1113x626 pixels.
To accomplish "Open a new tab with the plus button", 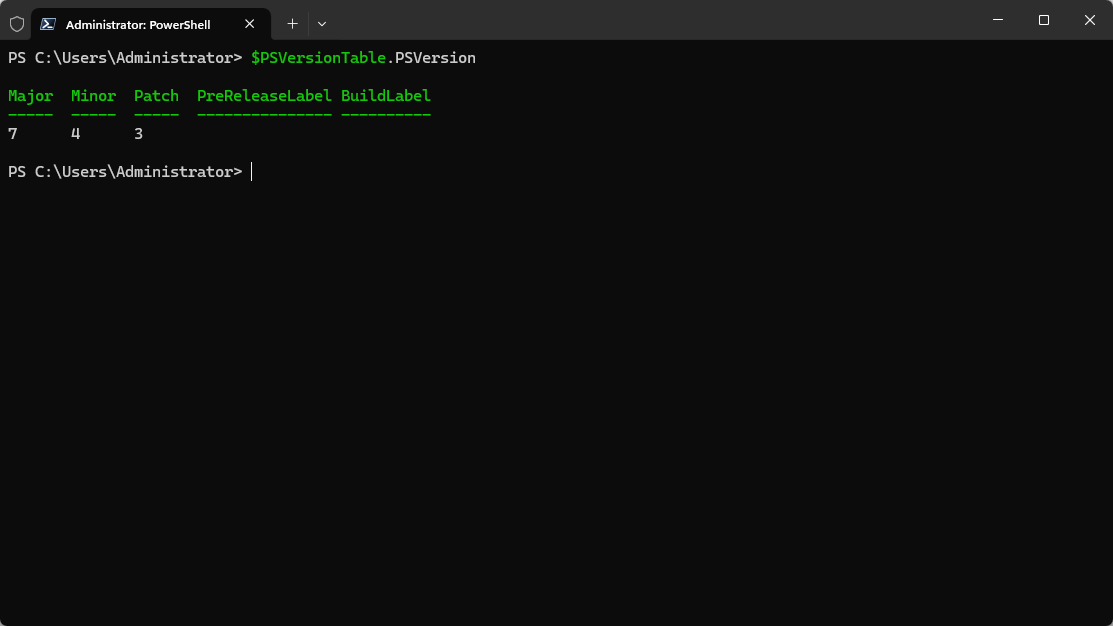I will 292,23.
